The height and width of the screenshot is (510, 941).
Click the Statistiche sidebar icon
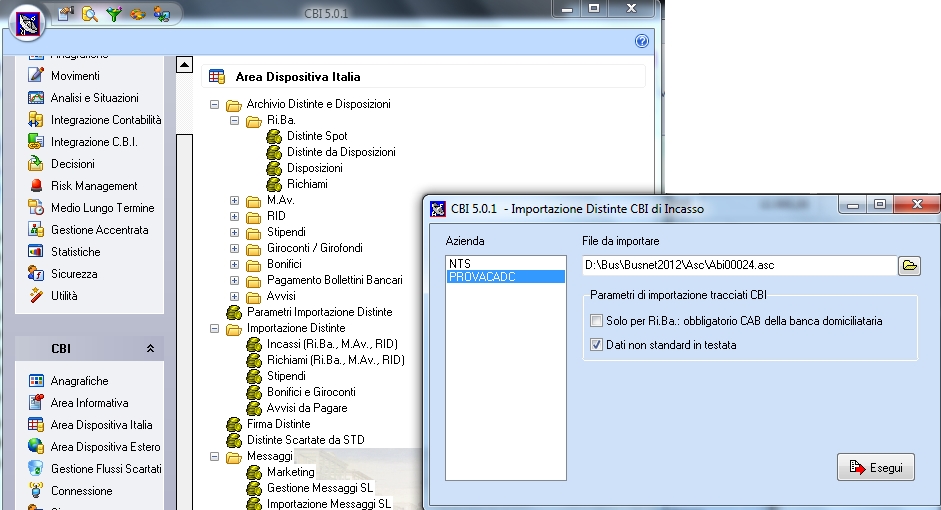[36, 251]
